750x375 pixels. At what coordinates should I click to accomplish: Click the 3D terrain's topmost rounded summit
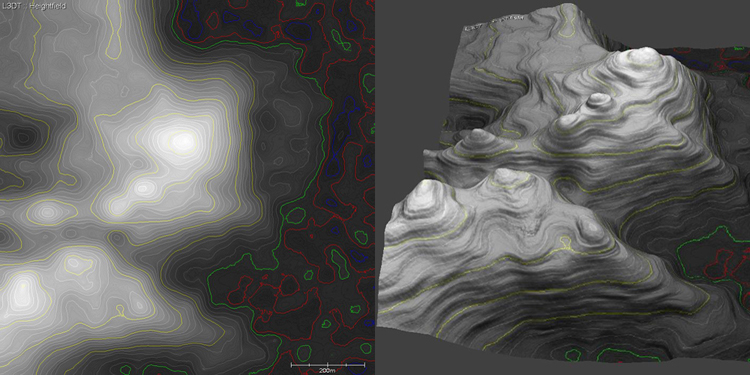(x=644, y=55)
